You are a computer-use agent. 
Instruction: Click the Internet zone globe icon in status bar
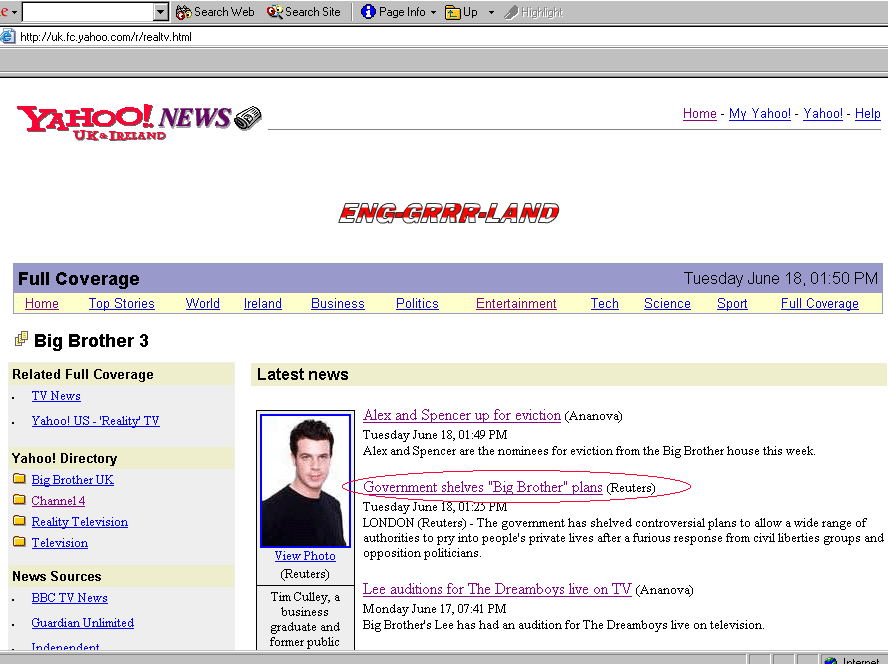831,661
